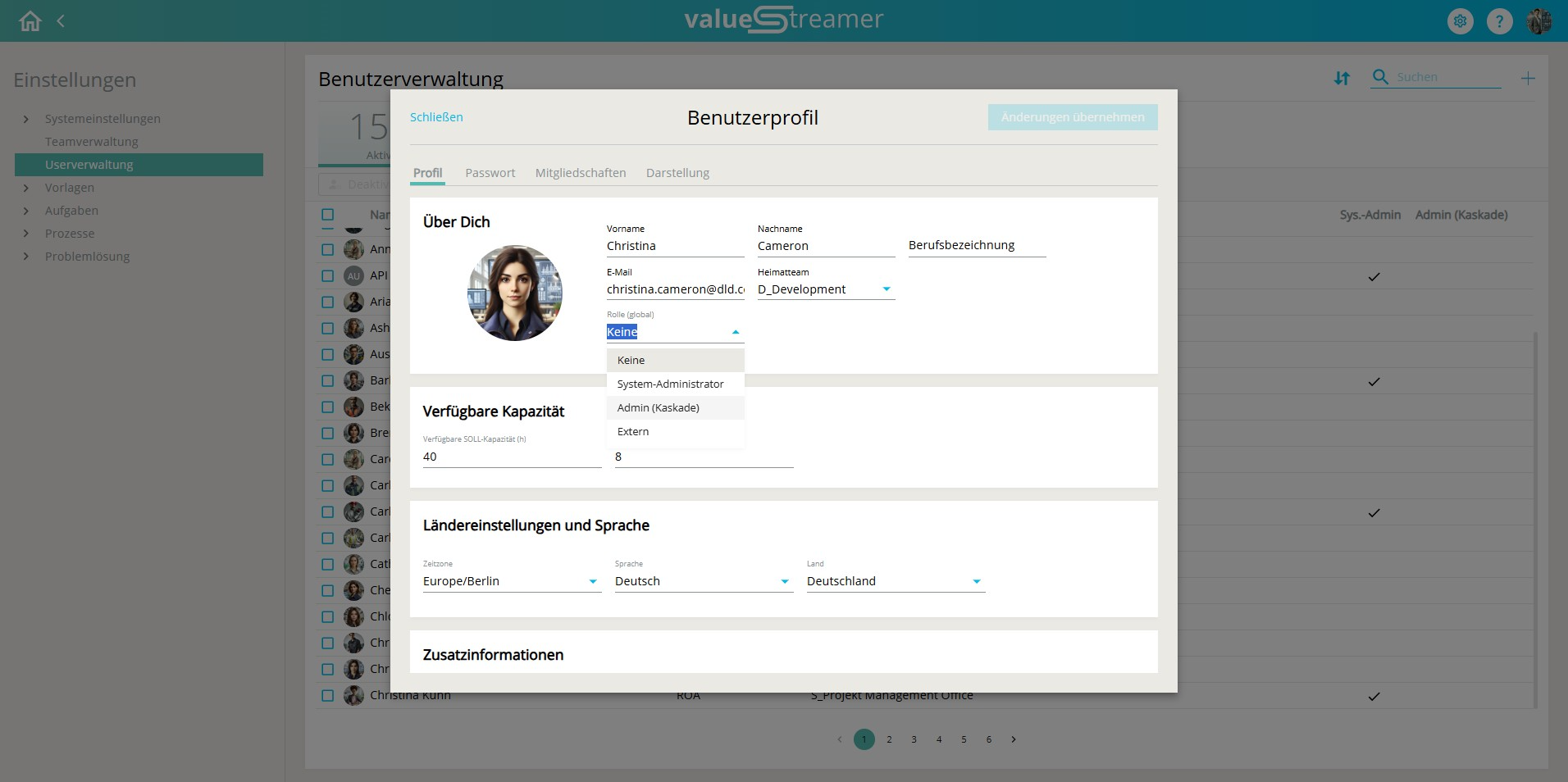Open the Zeitzone dropdown

click(592, 581)
